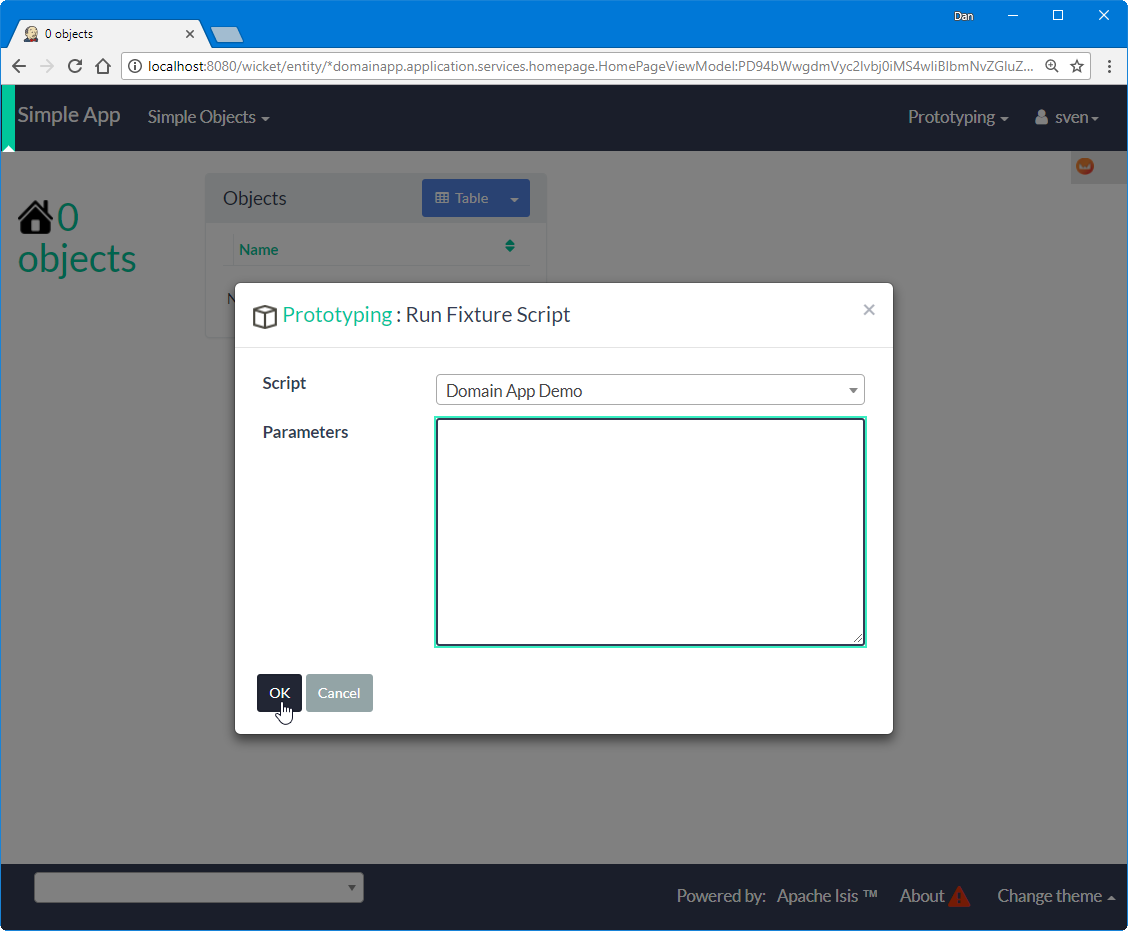The image size is (1128, 931).
Task: Click the zoom magnifier icon in address bar
Action: pos(1052,66)
